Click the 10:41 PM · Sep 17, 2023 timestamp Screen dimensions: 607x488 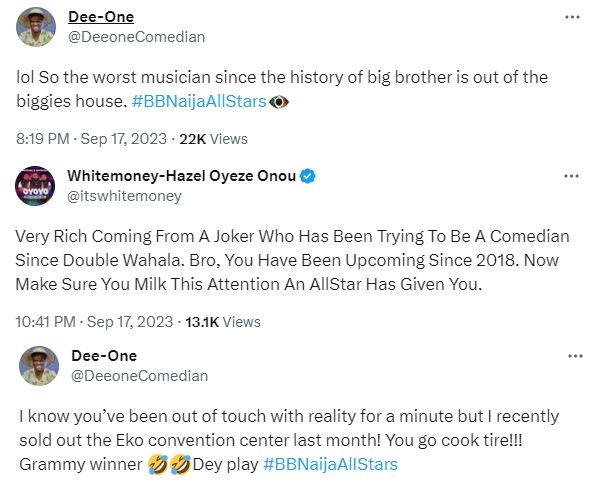point(88,322)
